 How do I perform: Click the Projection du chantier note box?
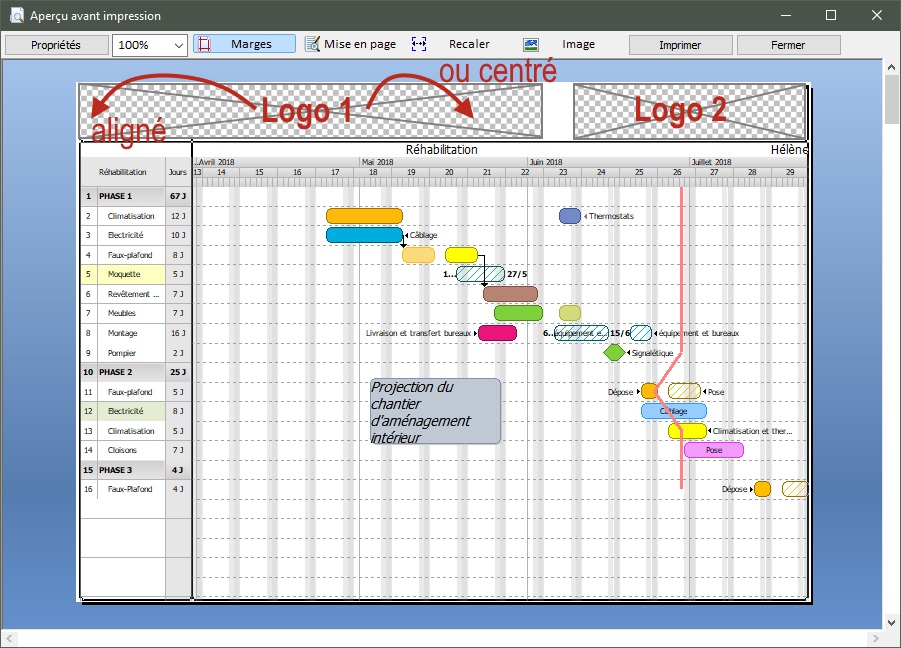[435, 411]
